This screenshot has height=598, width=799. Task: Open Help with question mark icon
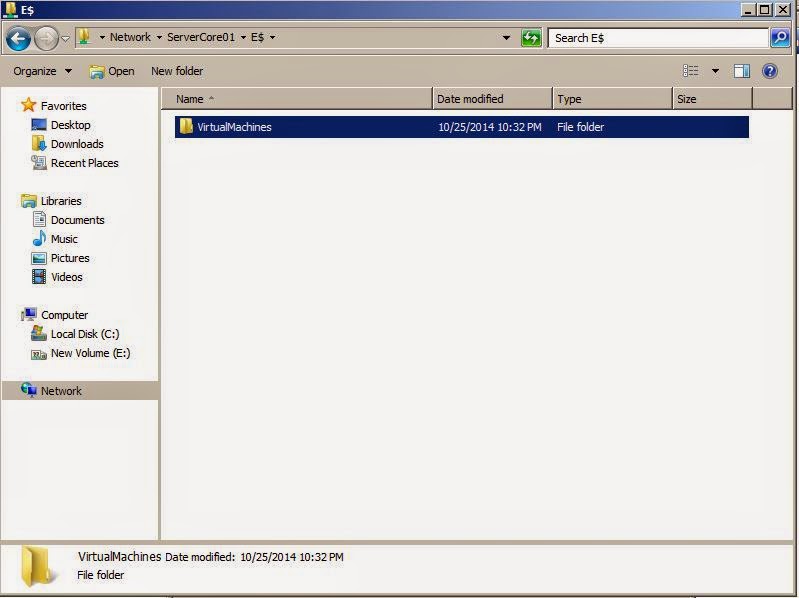(x=769, y=71)
